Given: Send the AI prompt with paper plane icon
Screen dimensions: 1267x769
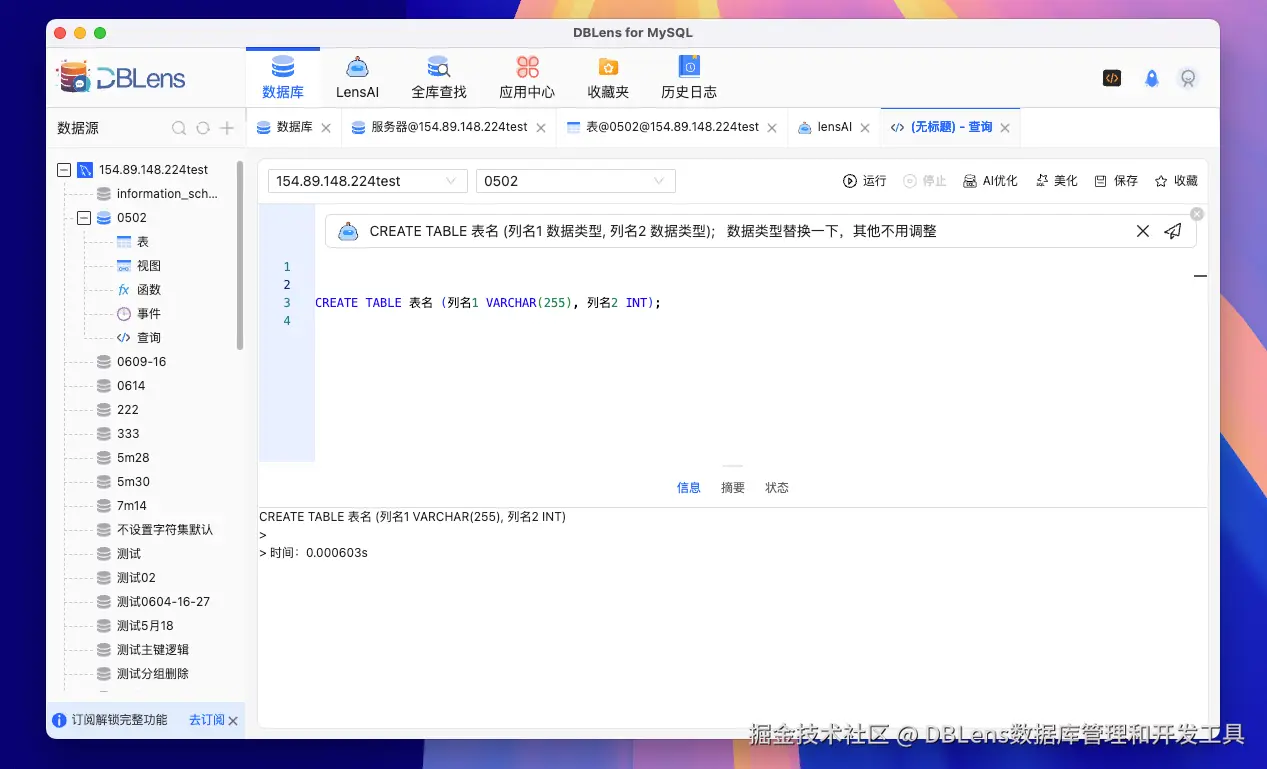Looking at the screenshot, I should click(1173, 231).
